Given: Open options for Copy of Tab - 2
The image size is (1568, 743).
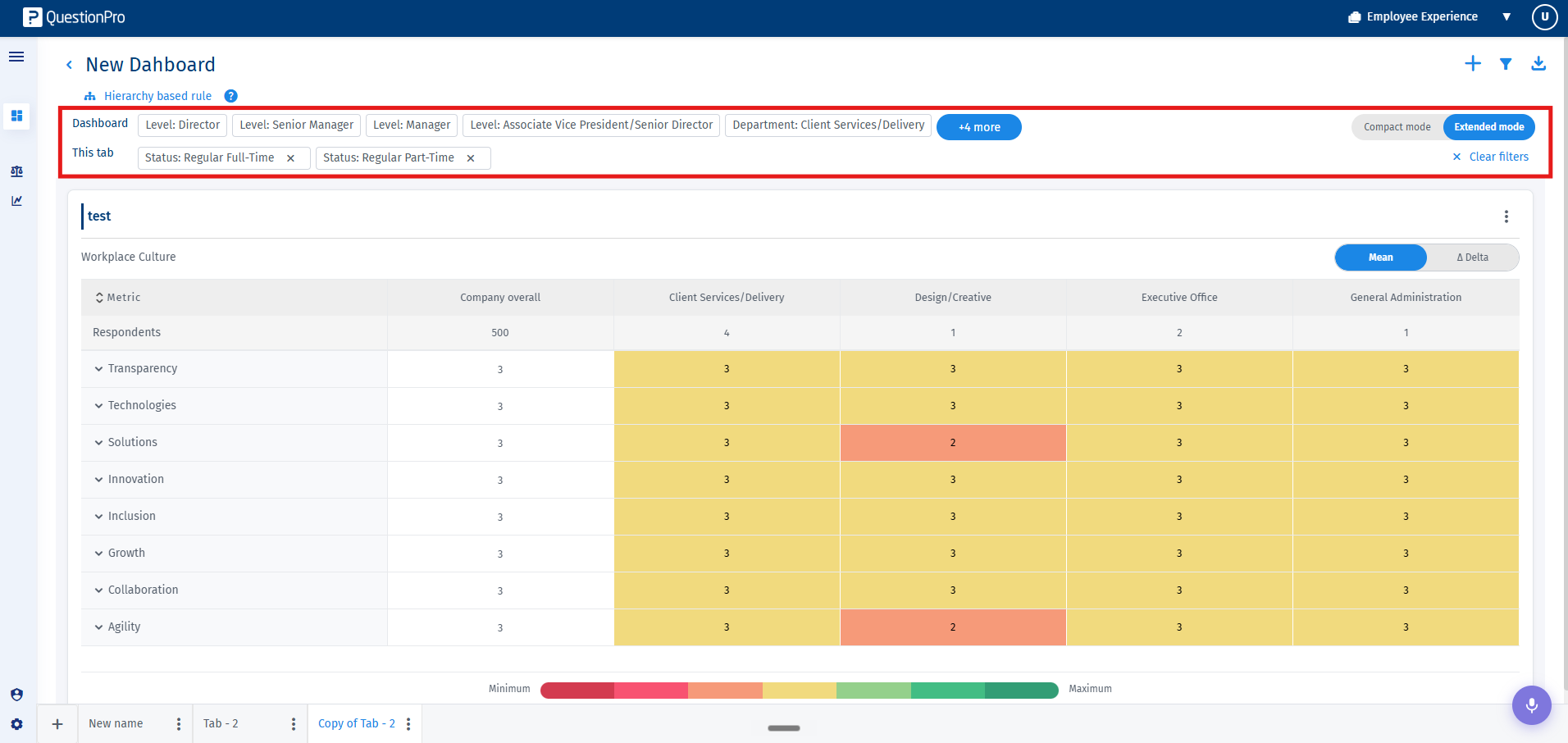Looking at the screenshot, I should pyautogui.click(x=408, y=724).
